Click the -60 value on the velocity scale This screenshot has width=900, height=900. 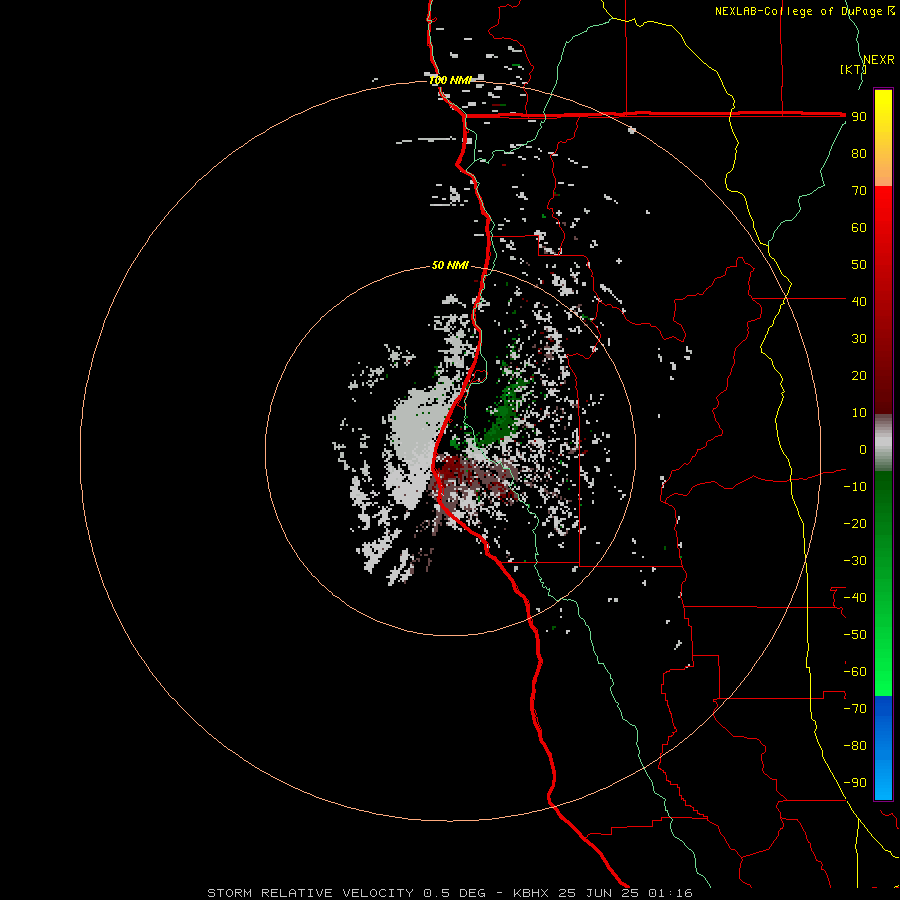(x=855, y=672)
